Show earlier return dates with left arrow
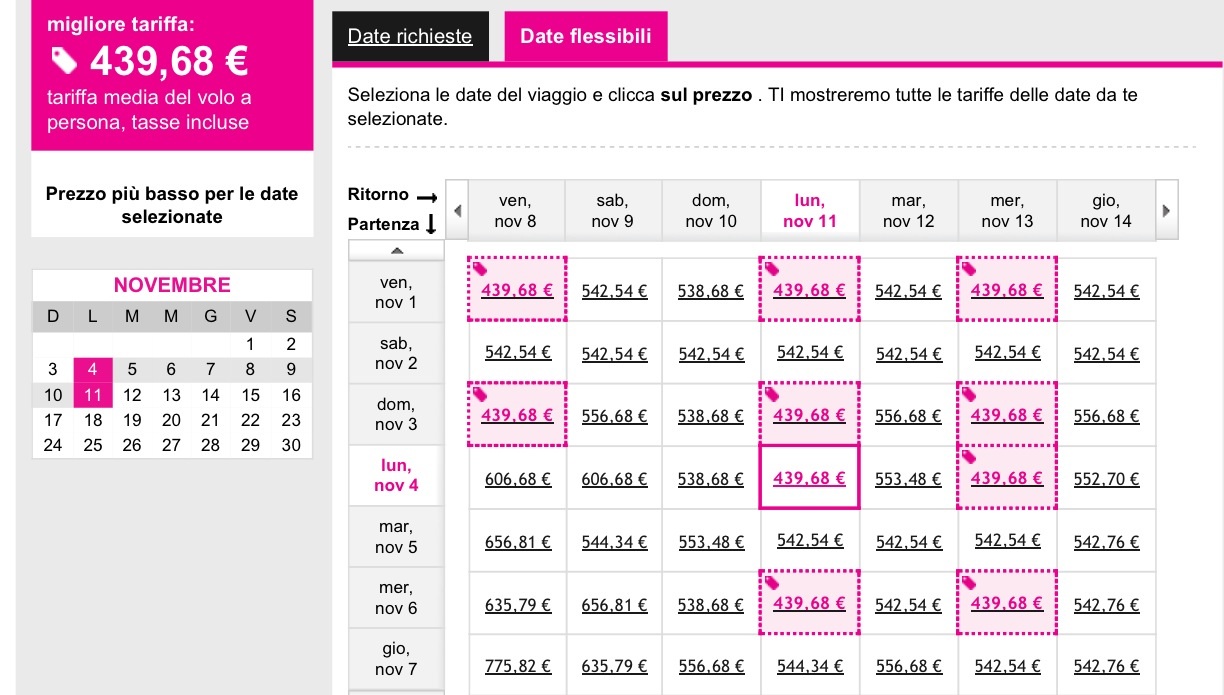The image size is (1224, 695). (457, 211)
